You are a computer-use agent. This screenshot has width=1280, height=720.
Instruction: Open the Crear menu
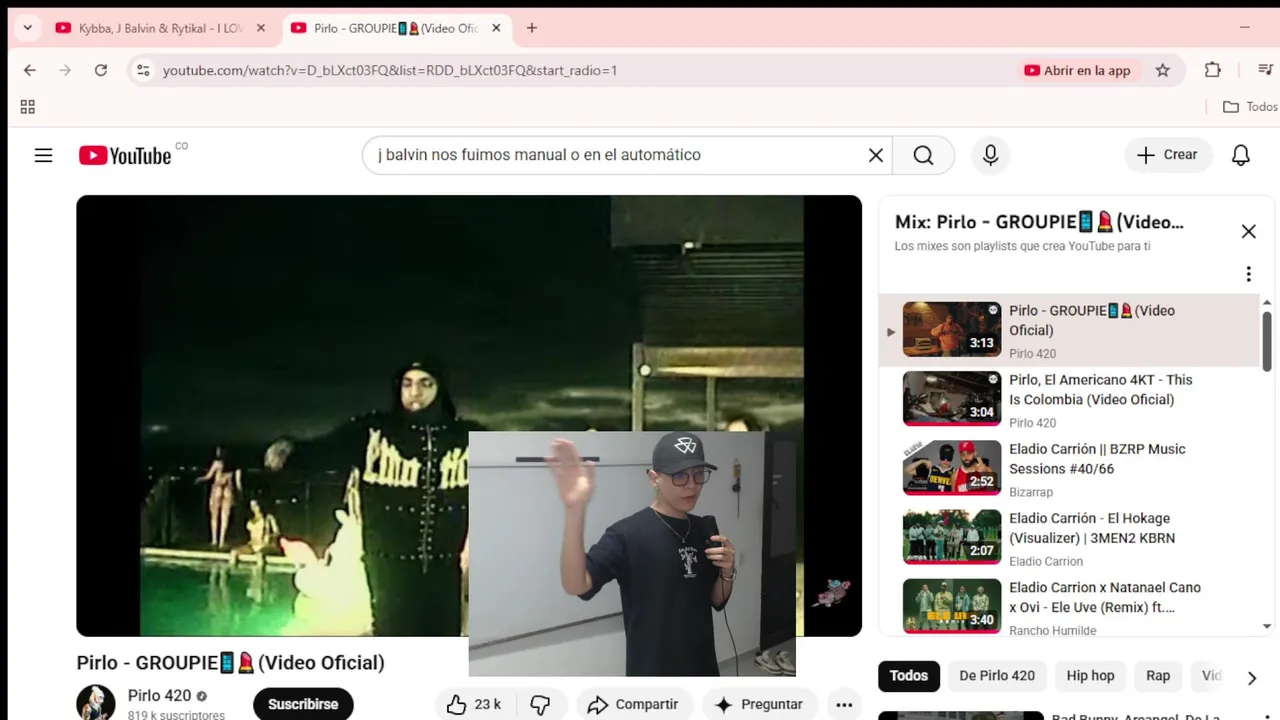1167,155
